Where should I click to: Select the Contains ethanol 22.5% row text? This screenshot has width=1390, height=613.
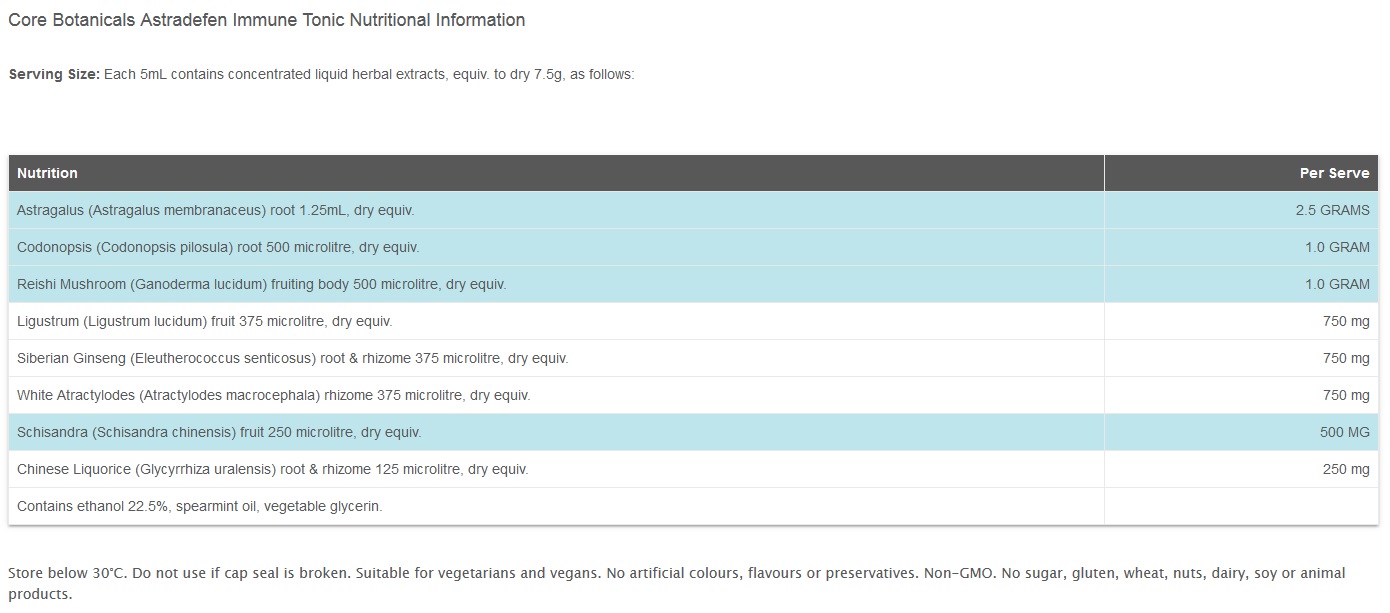point(200,506)
